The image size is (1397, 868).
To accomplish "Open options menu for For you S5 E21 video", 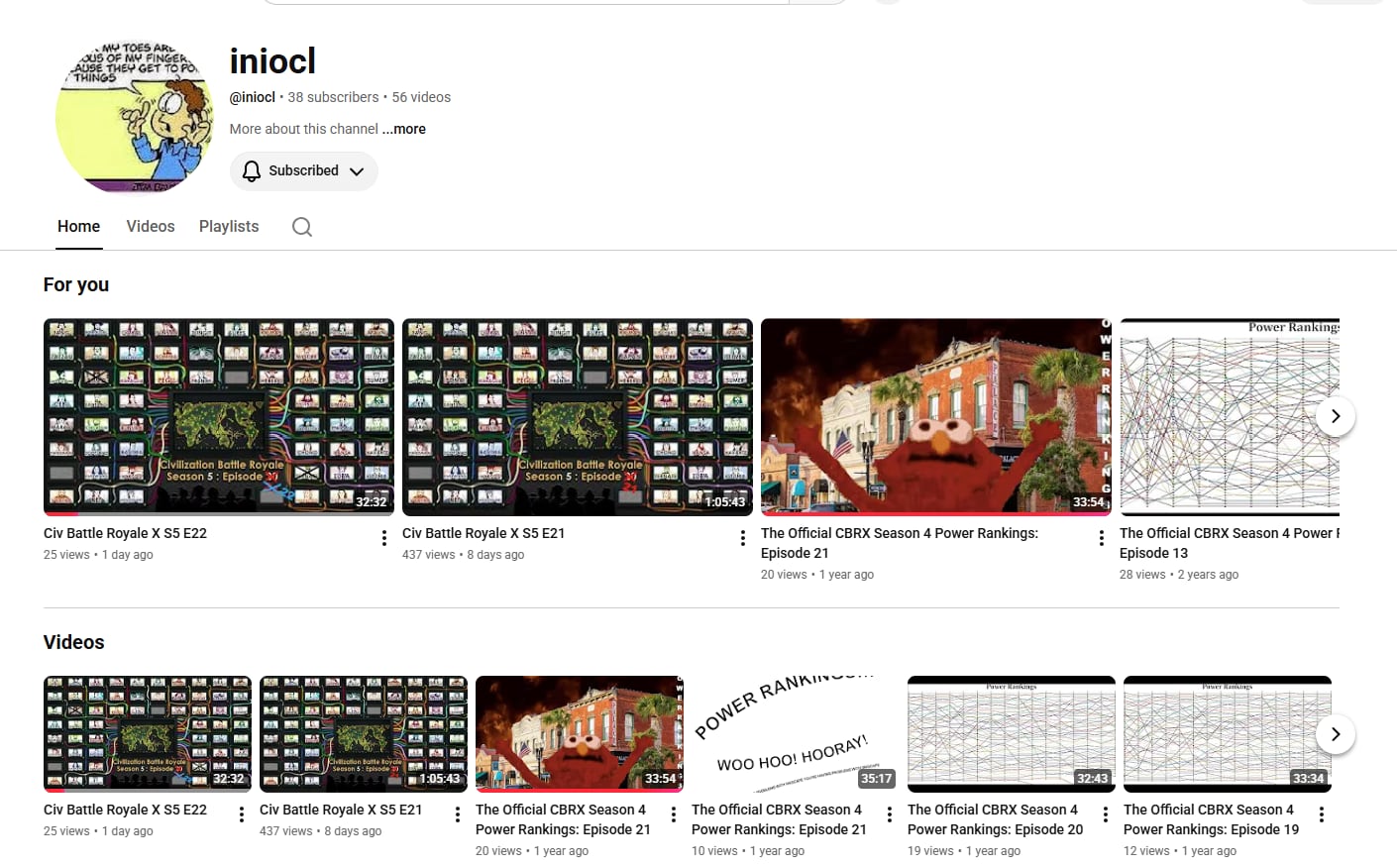I will tap(743, 538).
